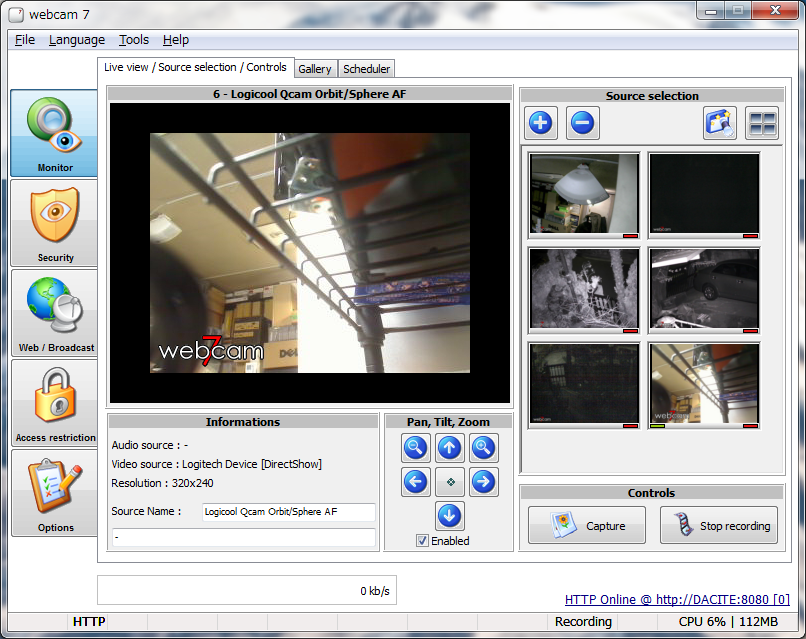The width and height of the screenshot is (806, 639).
Task: Switch to the Scheduler tab
Action: [367, 69]
